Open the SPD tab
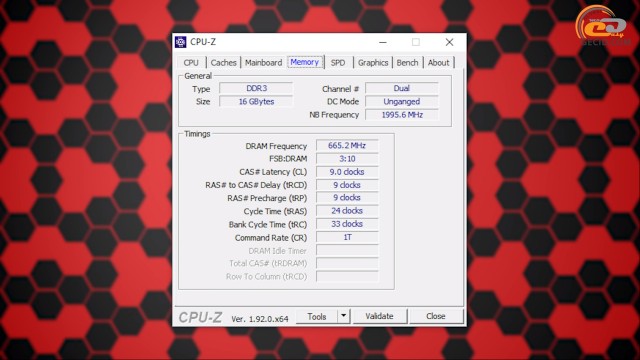The image size is (640, 360). (x=338, y=62)
